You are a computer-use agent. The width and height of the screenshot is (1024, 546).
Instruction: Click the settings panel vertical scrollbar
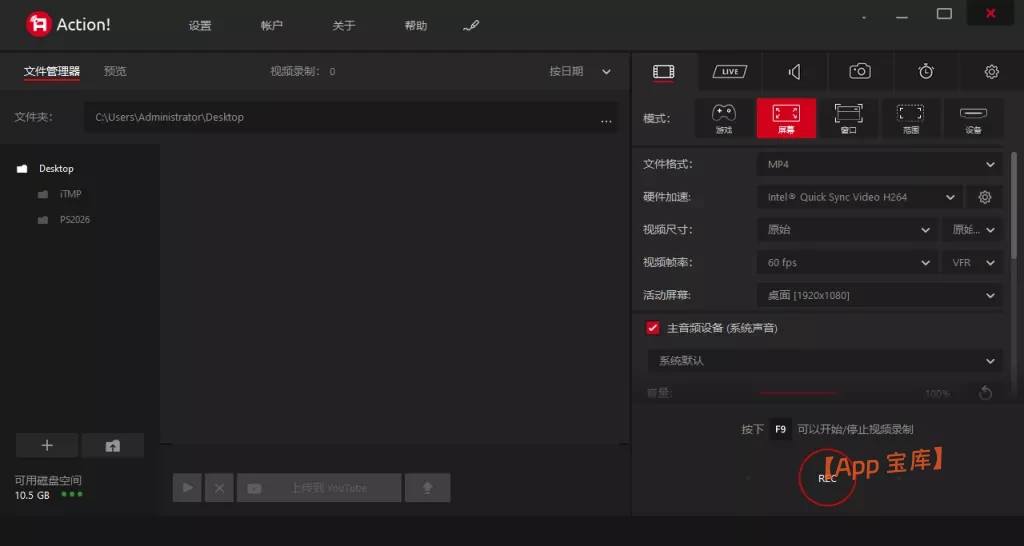pyautogui.click(x=1014, y=204)
